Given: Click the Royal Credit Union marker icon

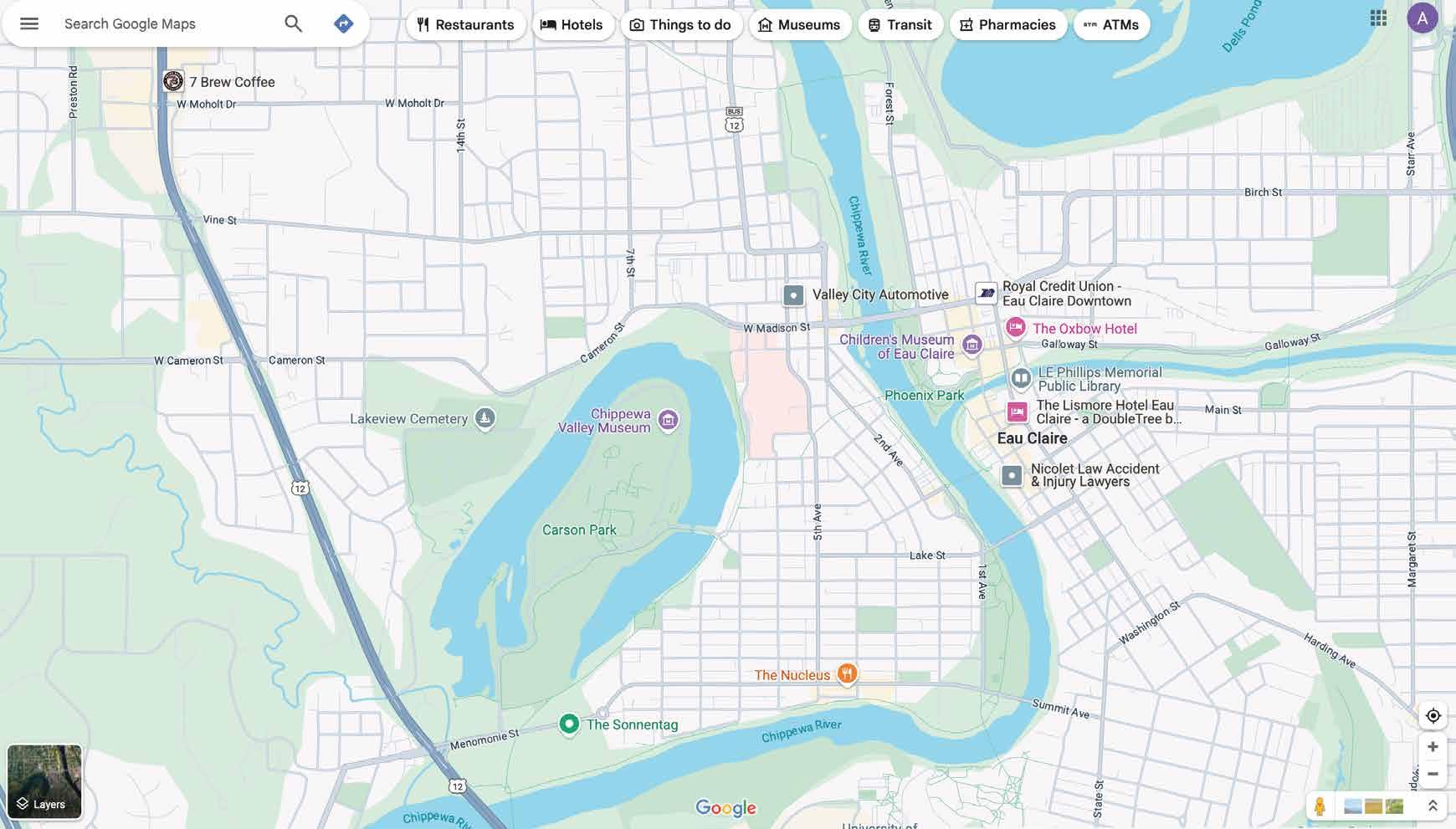Looking at the screenshot, I should pyautogui.click(x=987, y=293).
